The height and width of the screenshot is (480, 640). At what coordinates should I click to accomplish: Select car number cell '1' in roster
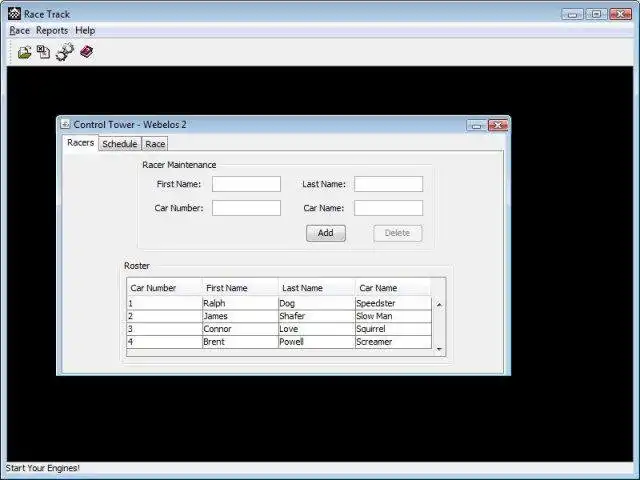[x=164, y=303]
